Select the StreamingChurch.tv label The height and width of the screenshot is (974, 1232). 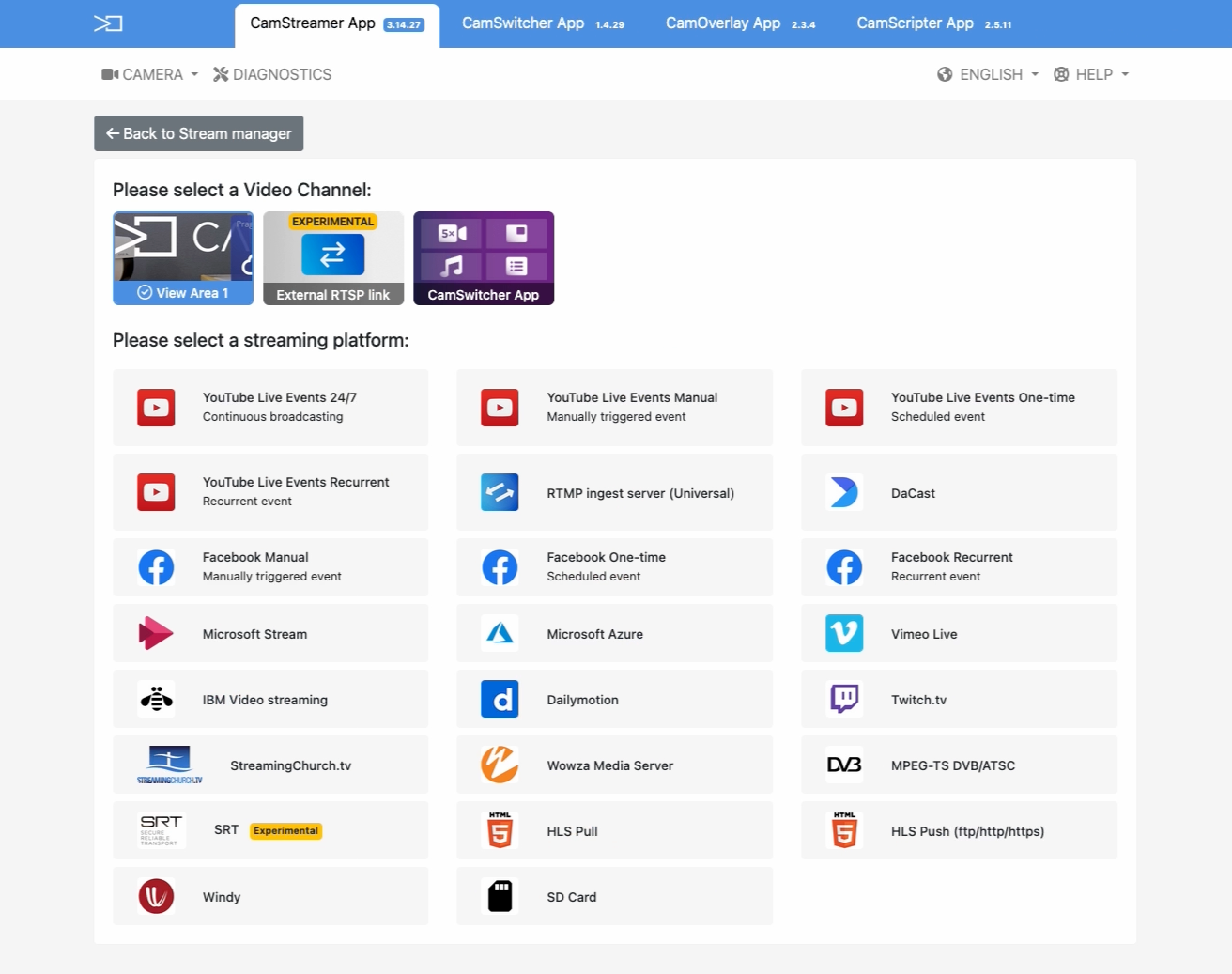[x=291, y=765]
